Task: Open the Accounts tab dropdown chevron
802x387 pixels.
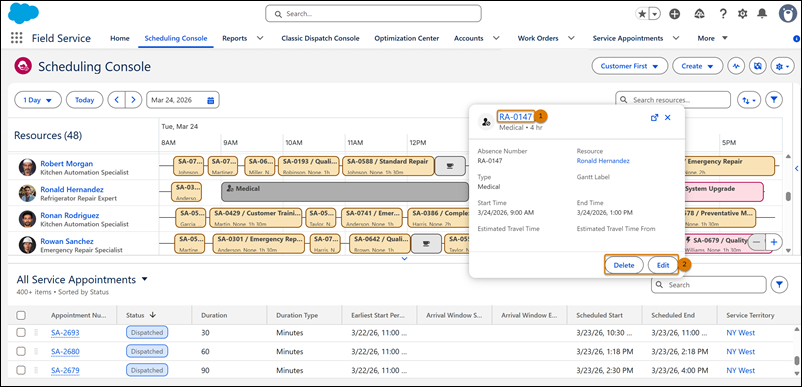Action: coord(496,38)
